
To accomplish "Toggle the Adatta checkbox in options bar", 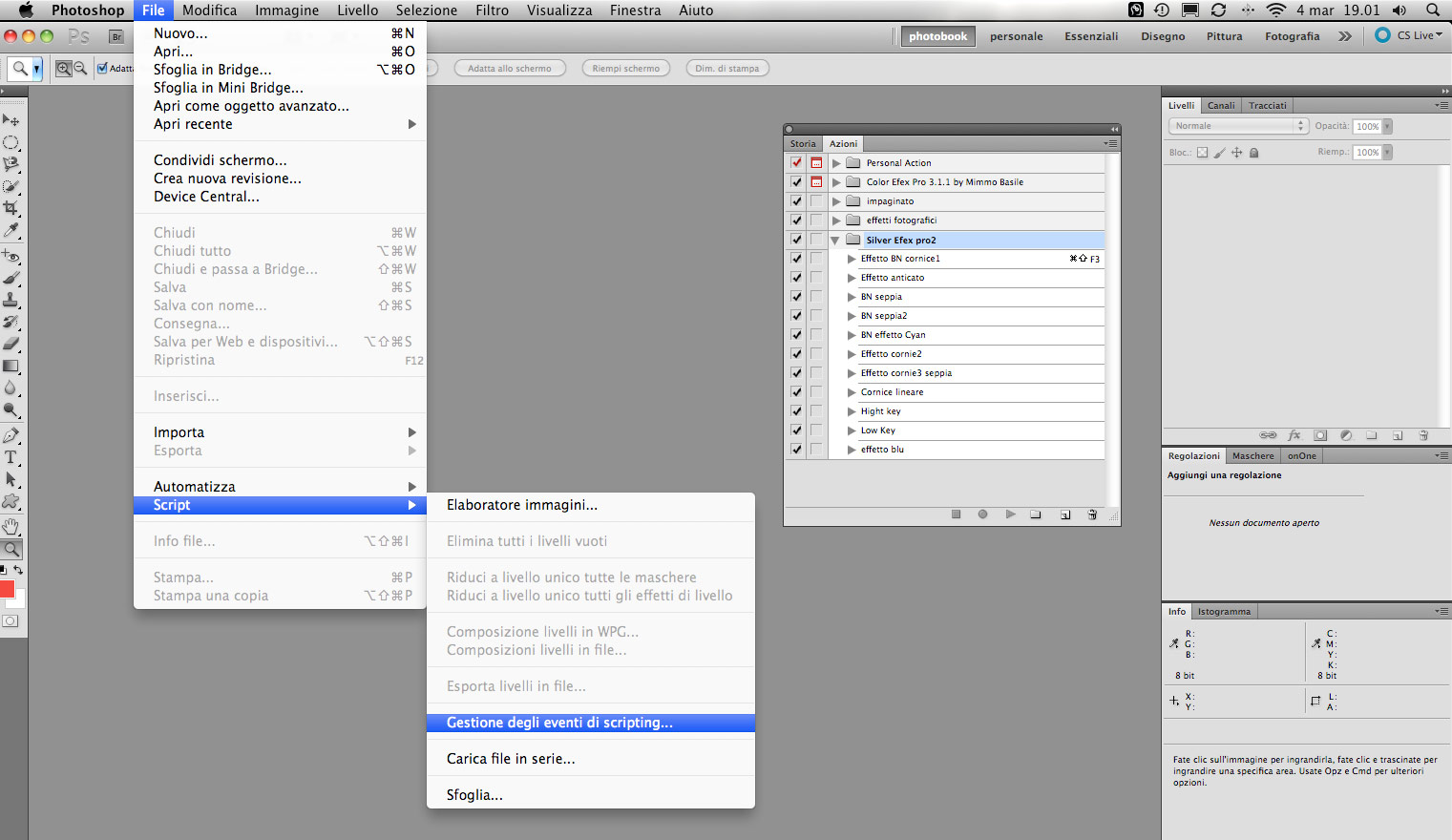I will (102, 68).
